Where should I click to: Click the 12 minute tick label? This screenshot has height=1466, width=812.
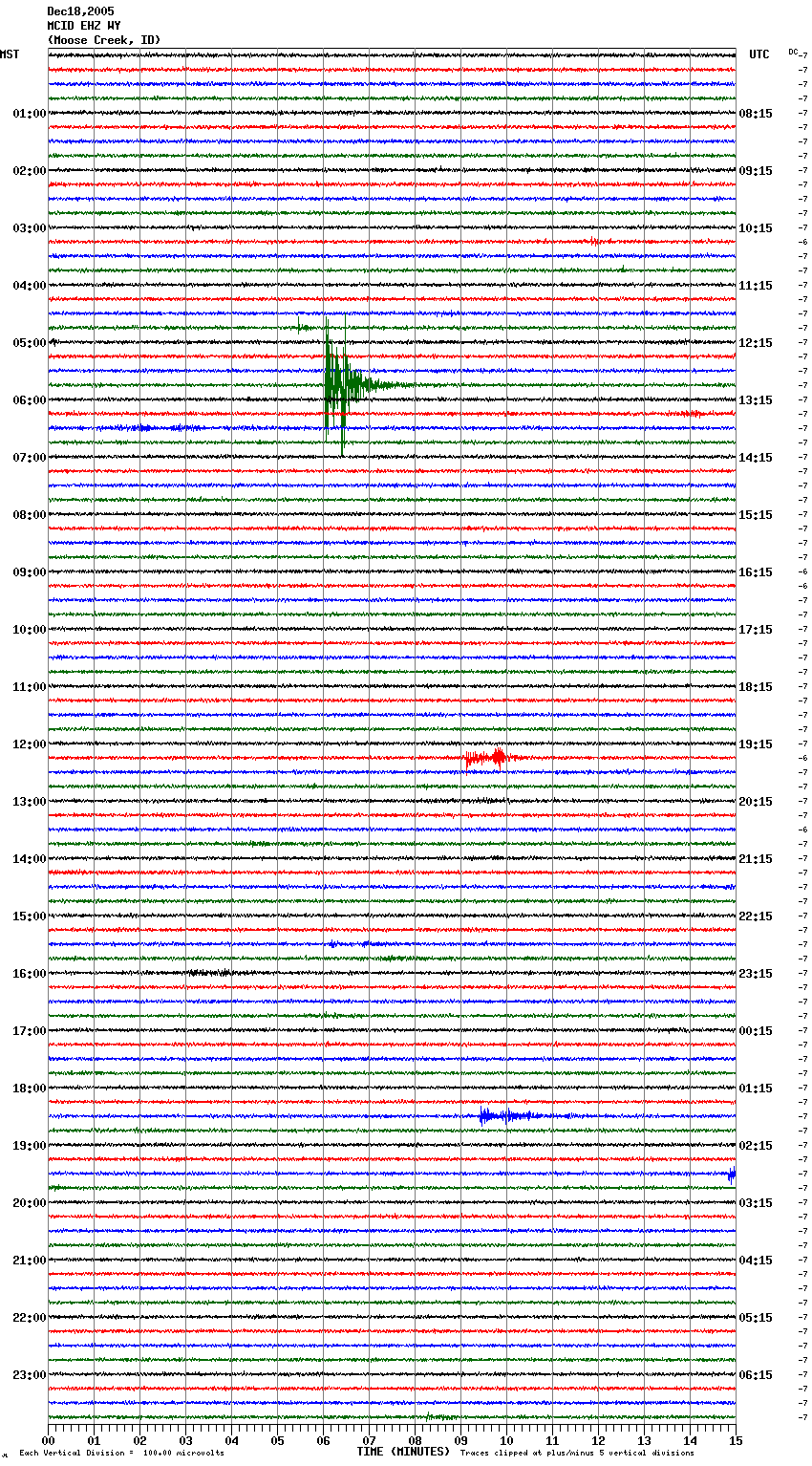pos(598,1440)
